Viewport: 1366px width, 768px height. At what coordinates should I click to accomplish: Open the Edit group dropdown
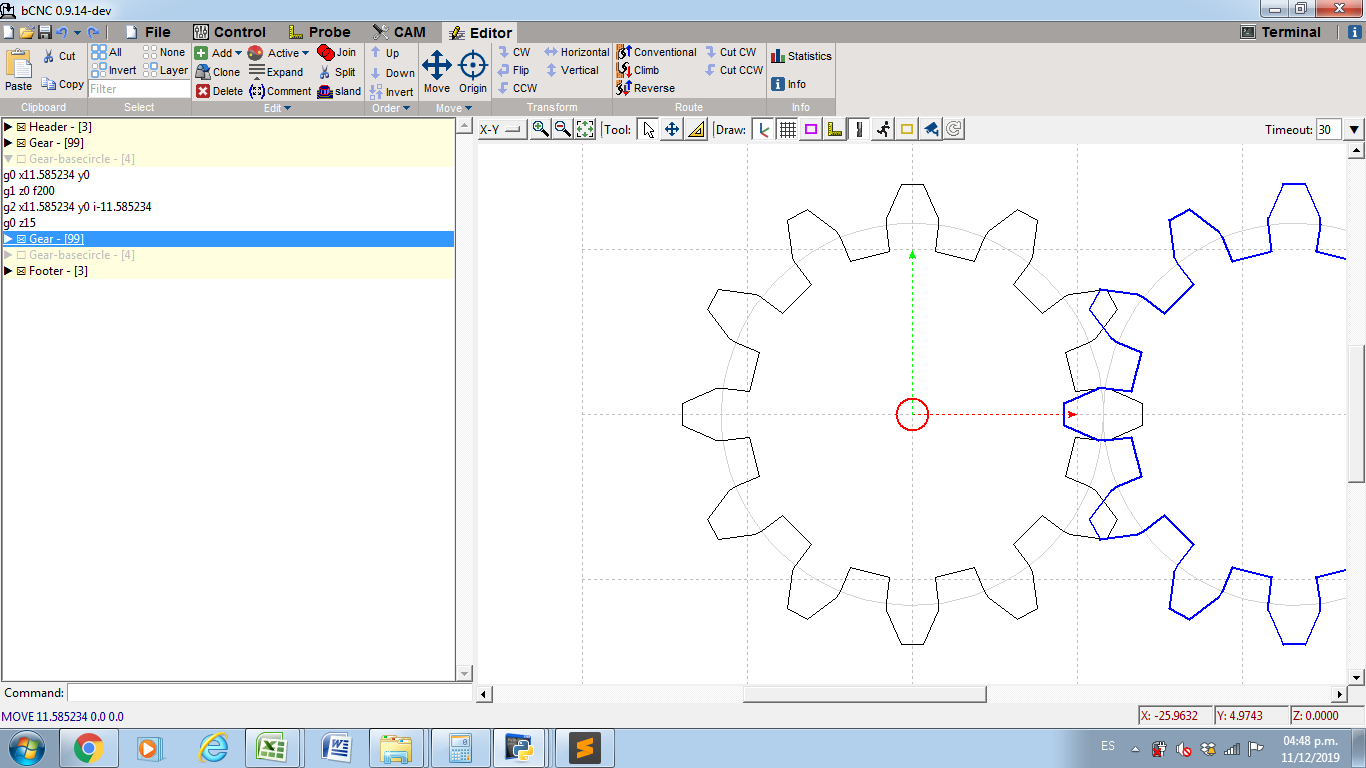(x=277, y=108)
